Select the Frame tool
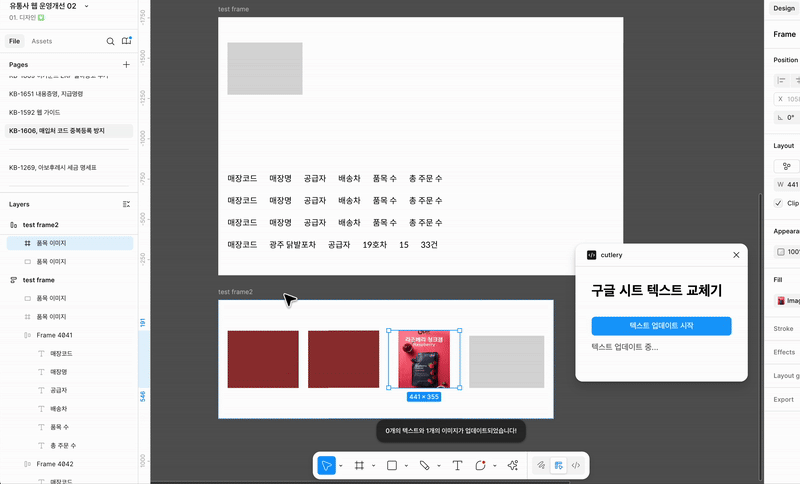 pyautogui.click(x=360, y=465)
